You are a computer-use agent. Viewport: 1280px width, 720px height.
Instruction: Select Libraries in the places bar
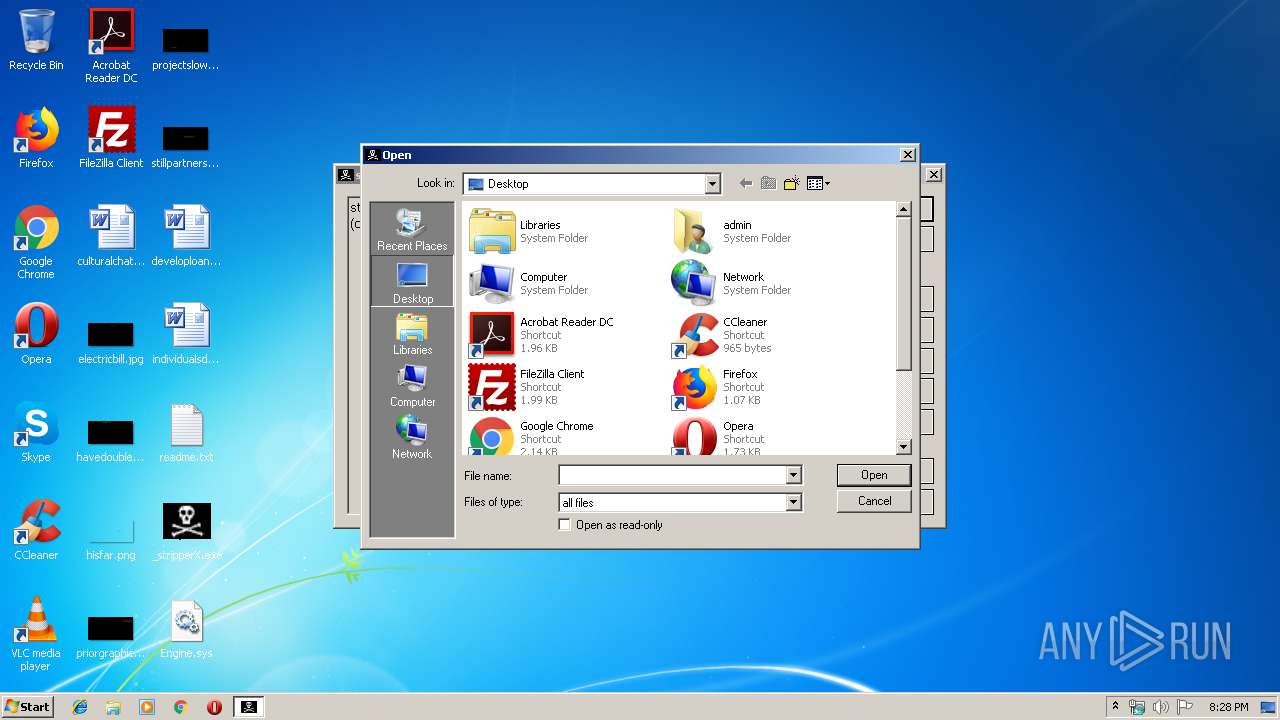point(412,335)
